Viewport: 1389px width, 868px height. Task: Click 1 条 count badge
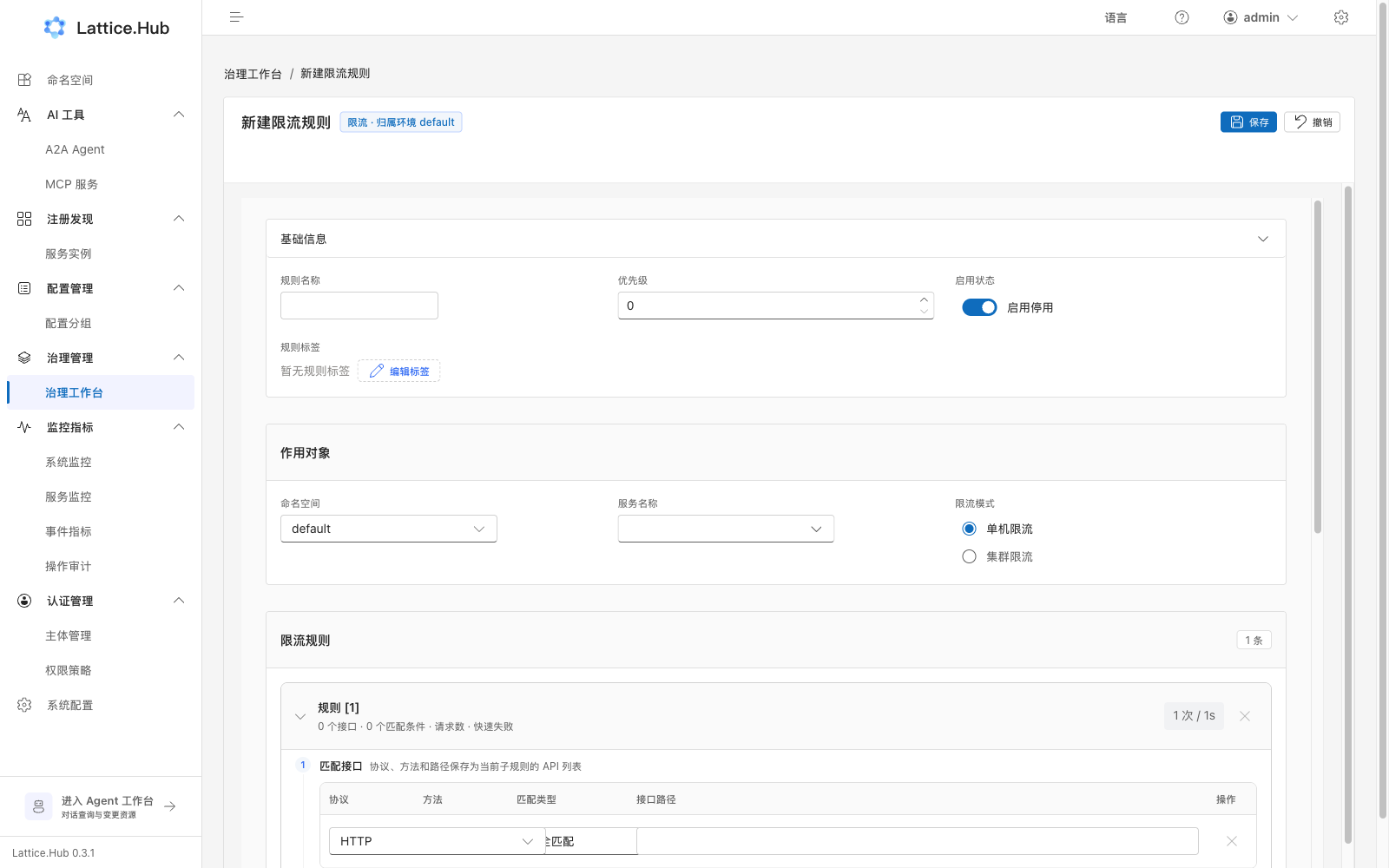1254,640
